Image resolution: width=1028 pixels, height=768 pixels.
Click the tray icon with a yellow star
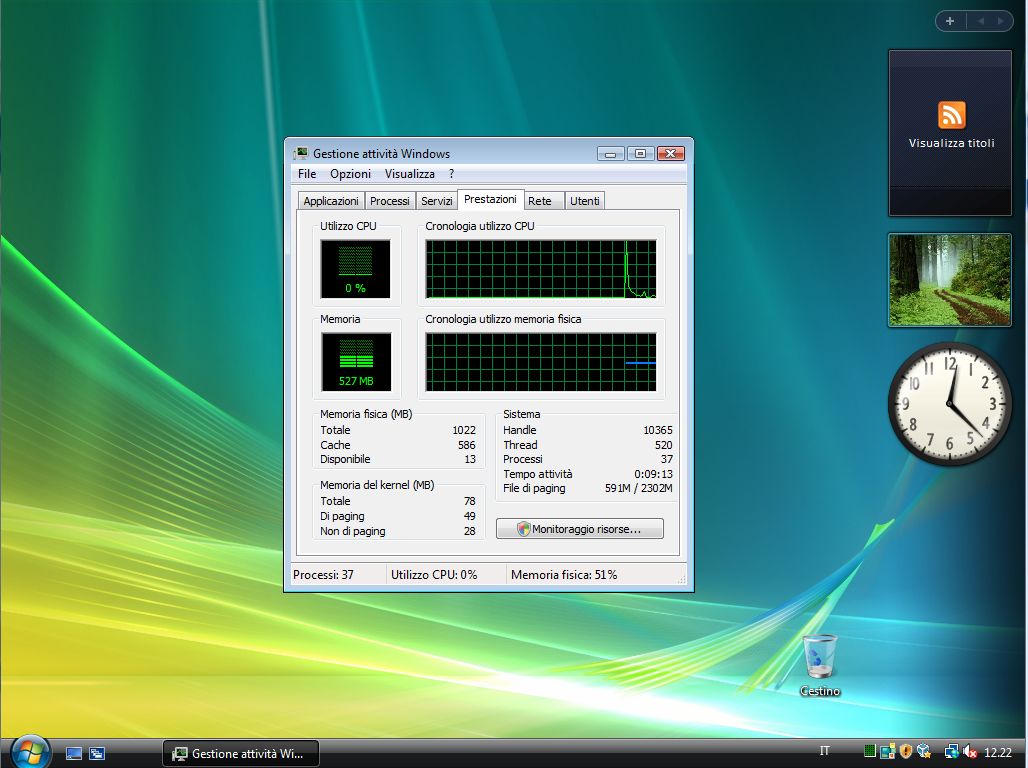tap(924, 751)
